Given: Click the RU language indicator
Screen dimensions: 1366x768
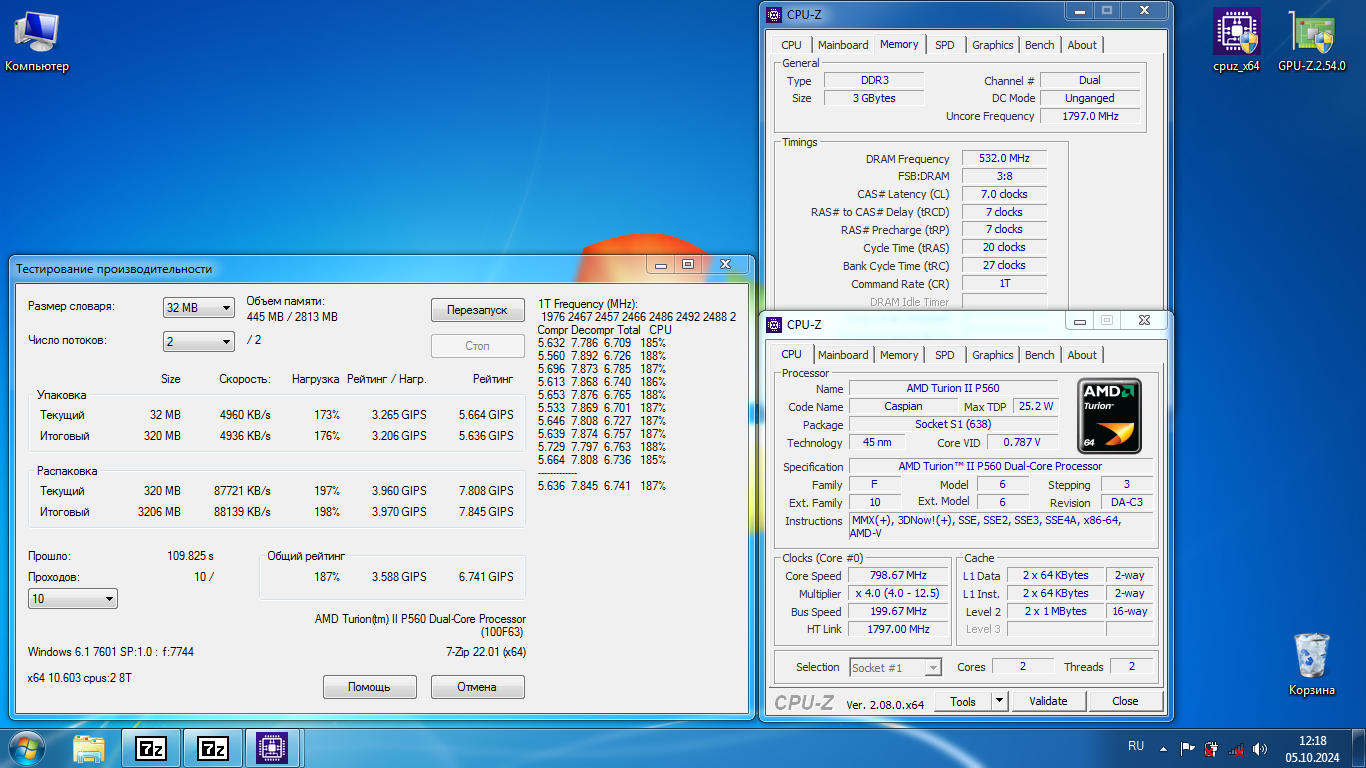Looking at the screenshot, I should pos(1136,746).
